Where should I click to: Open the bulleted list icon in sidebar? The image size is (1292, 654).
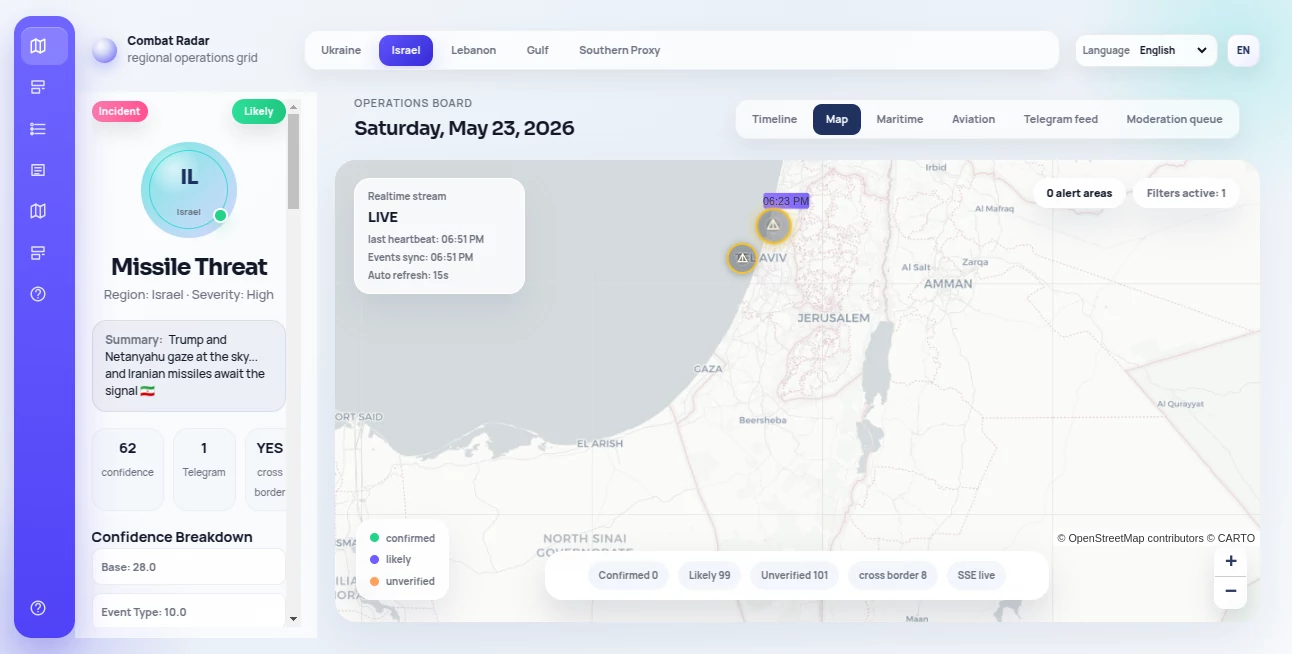(x=38, y=129)
